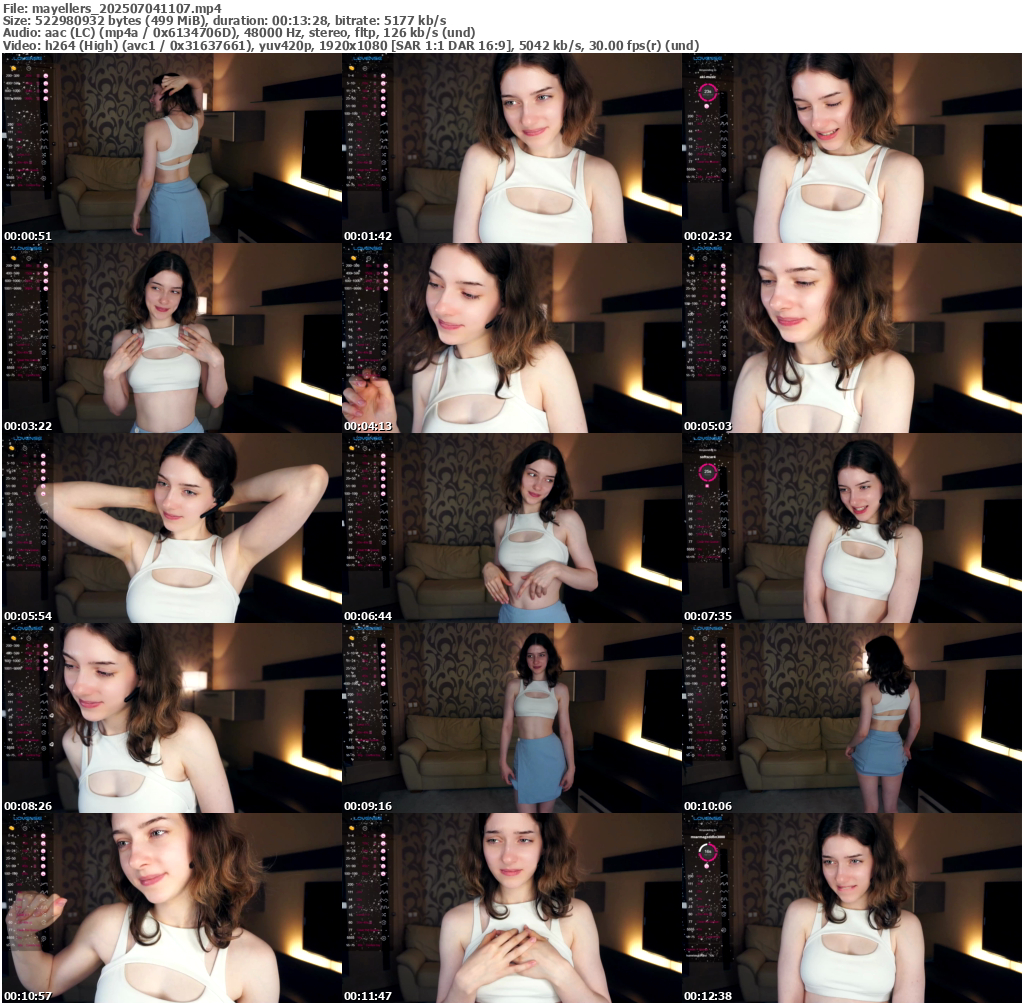Open the thumbnail at 00:00:51

tap(171, 148)
